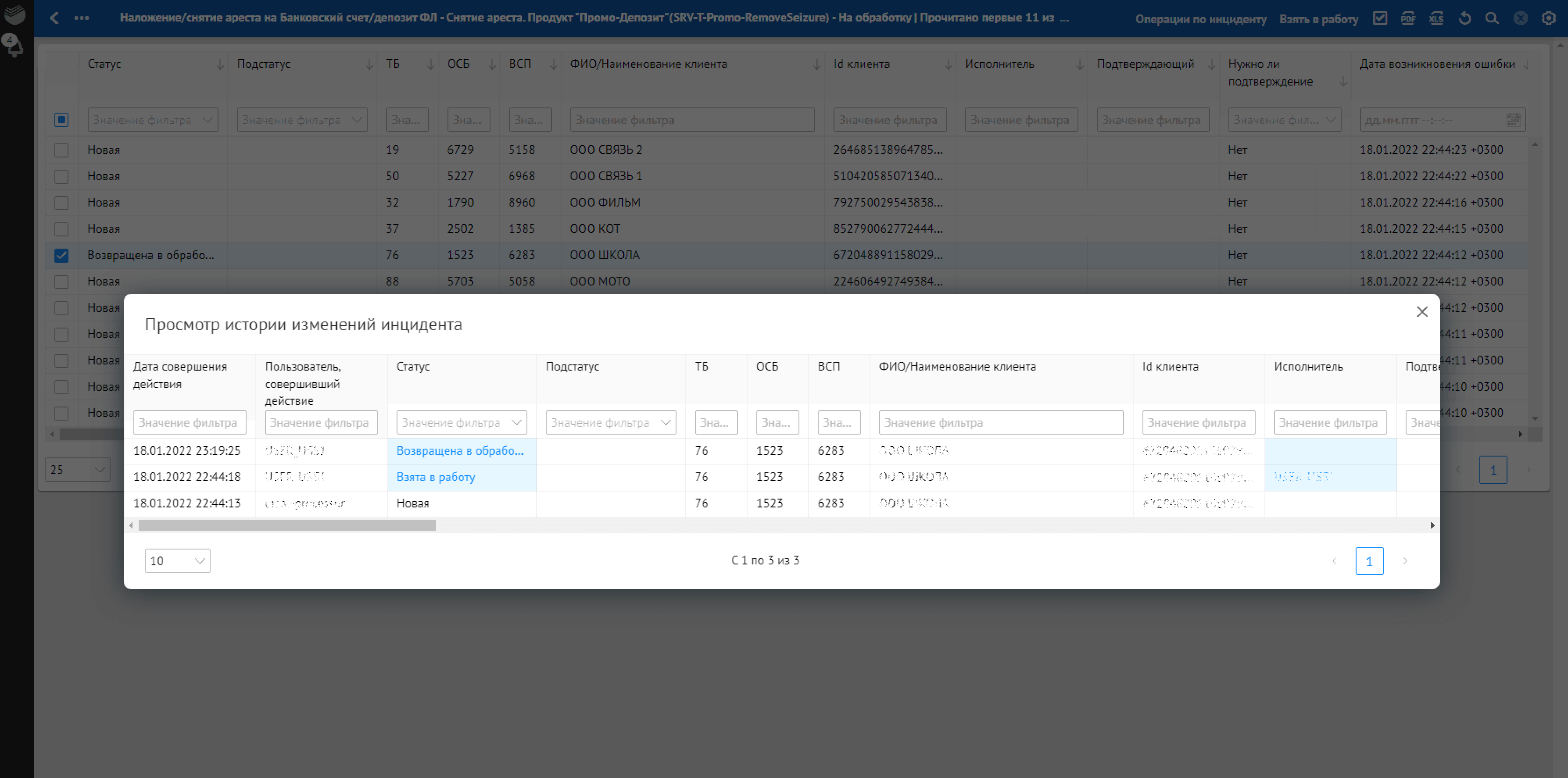Toggle the select-all checkbox in header row
The image size is (1568, 778).
pyautogui.click(x=61, y=120)
